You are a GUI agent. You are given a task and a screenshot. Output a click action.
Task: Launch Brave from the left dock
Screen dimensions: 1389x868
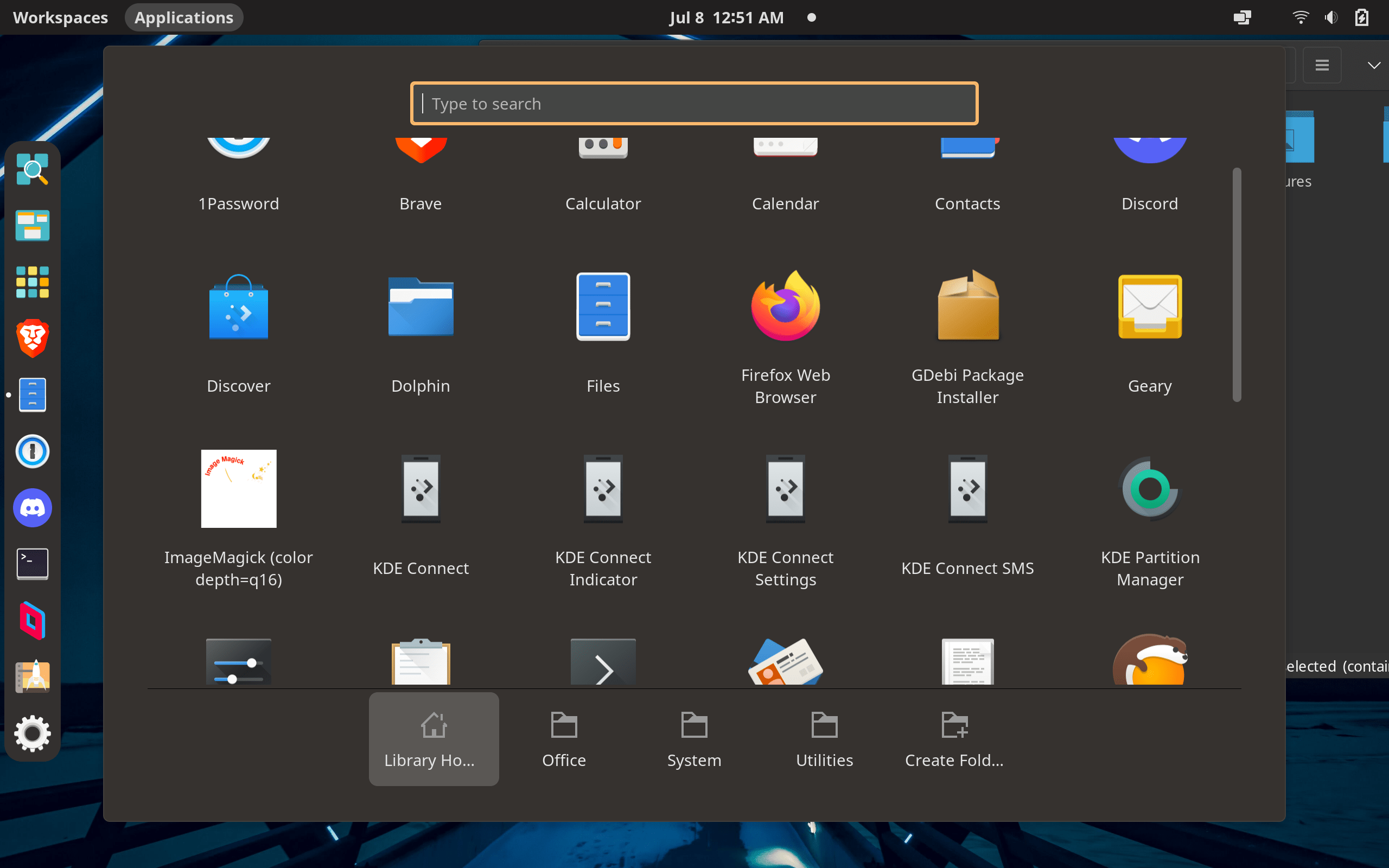pos(32,338)
